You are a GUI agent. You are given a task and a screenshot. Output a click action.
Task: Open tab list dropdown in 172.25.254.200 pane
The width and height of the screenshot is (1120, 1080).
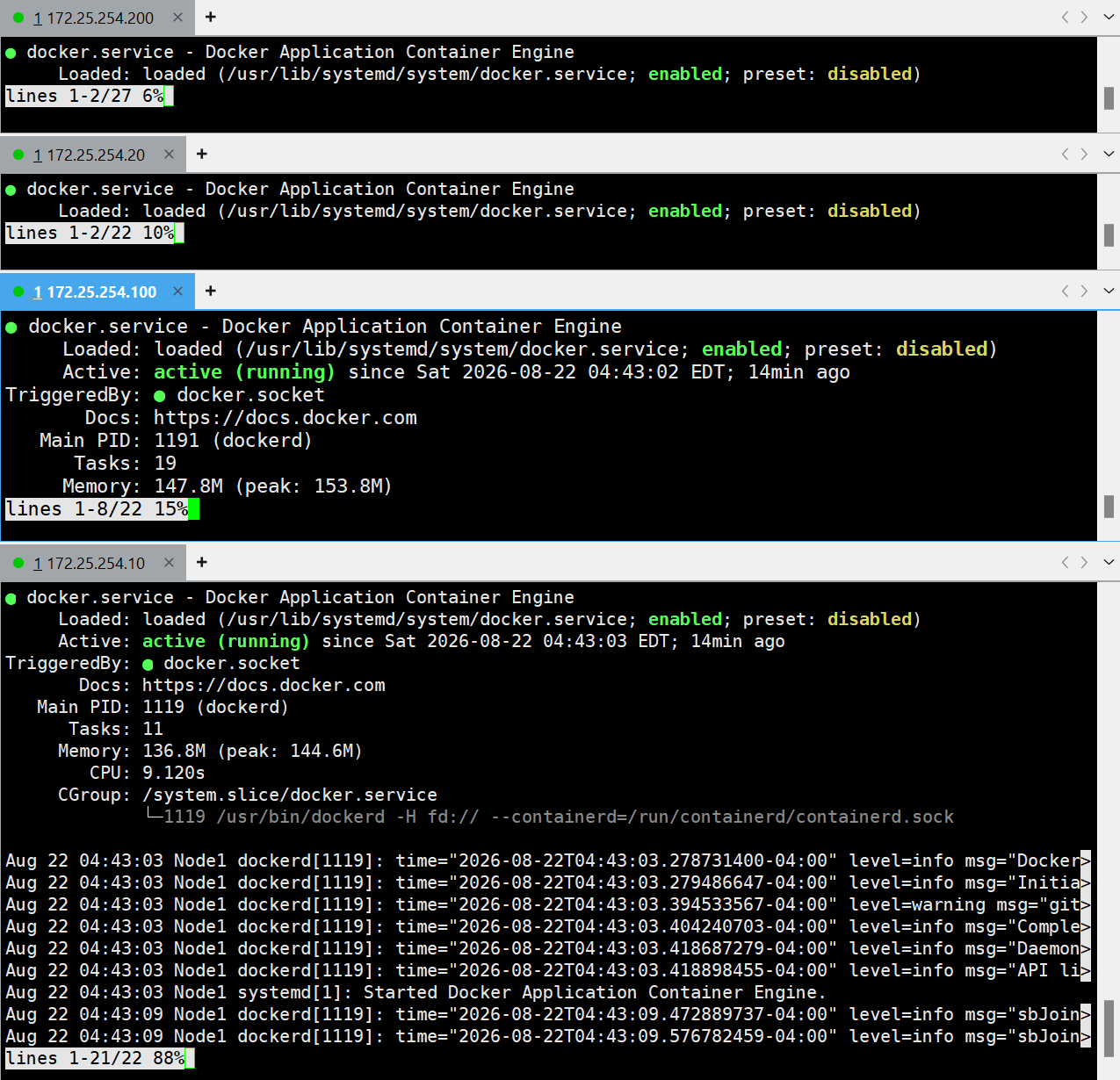coord(1109,17)
